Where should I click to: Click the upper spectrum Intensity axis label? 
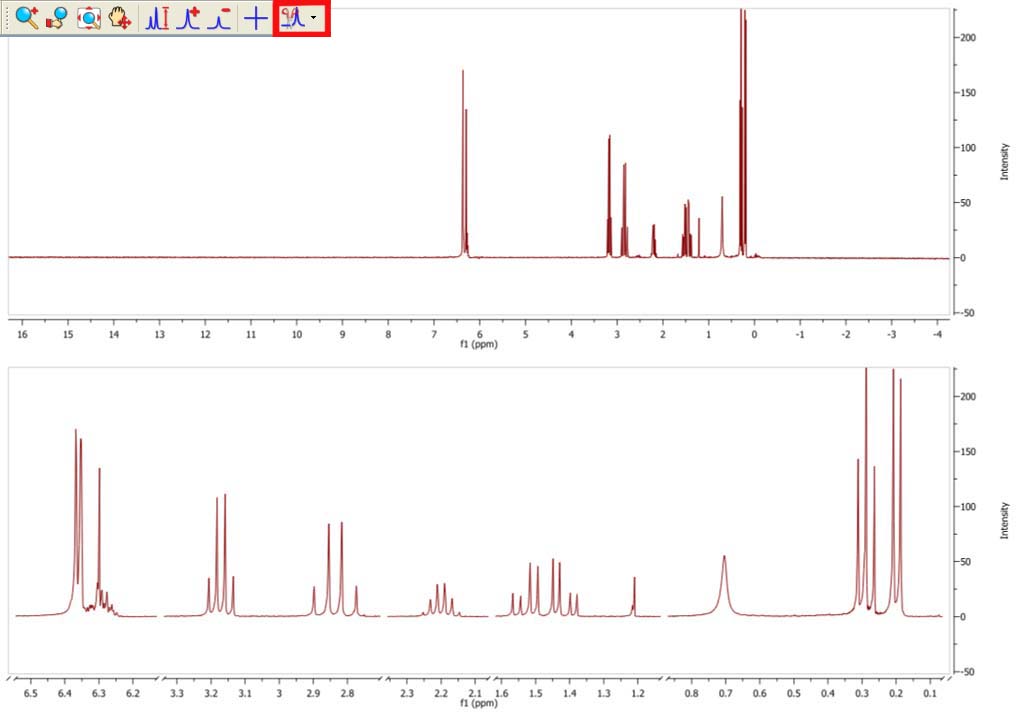(1004, 160)
